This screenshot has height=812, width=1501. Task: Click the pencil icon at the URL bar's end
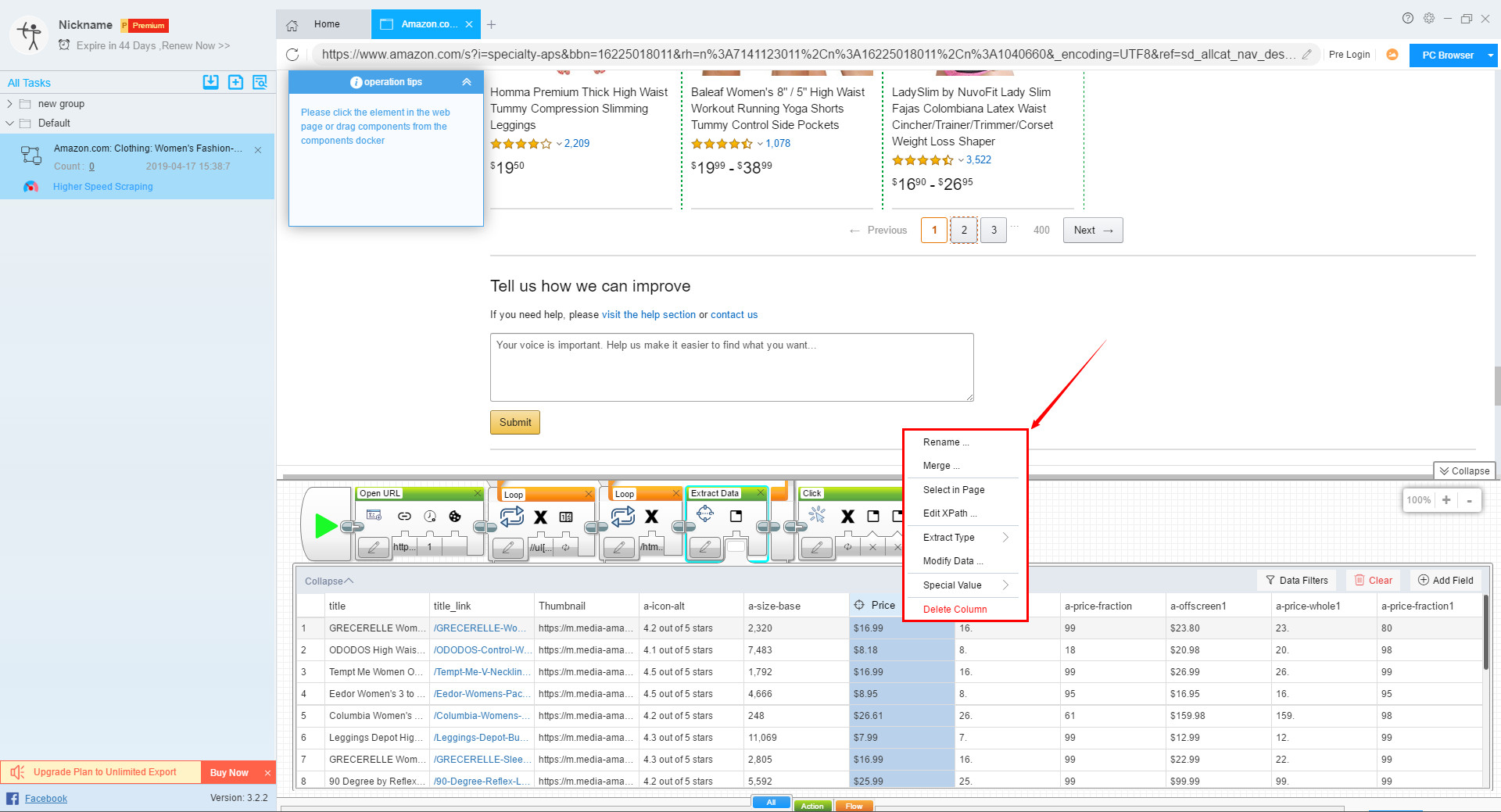[x=1306, y=55]
